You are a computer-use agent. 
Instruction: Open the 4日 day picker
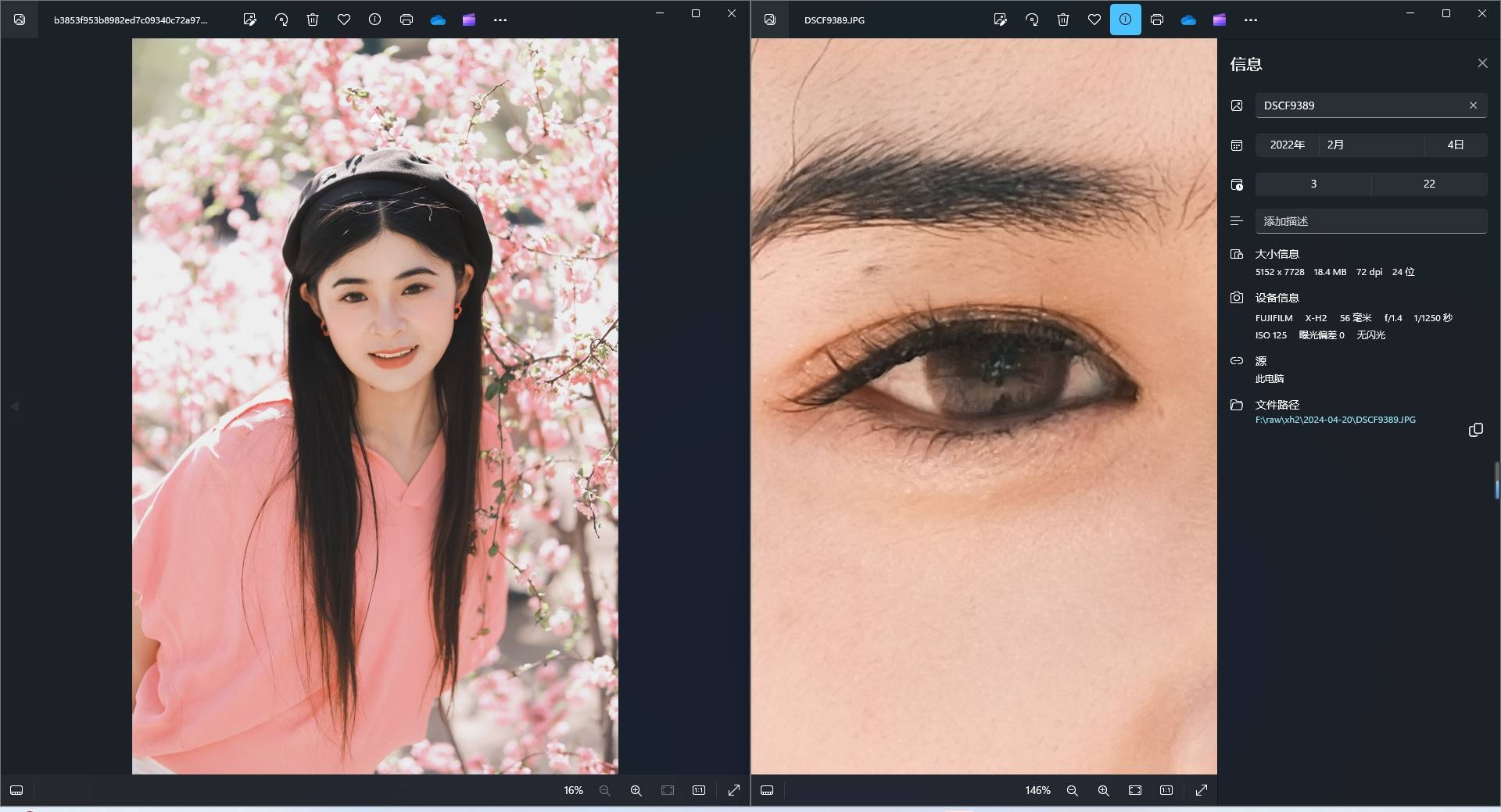[1455, 145]
